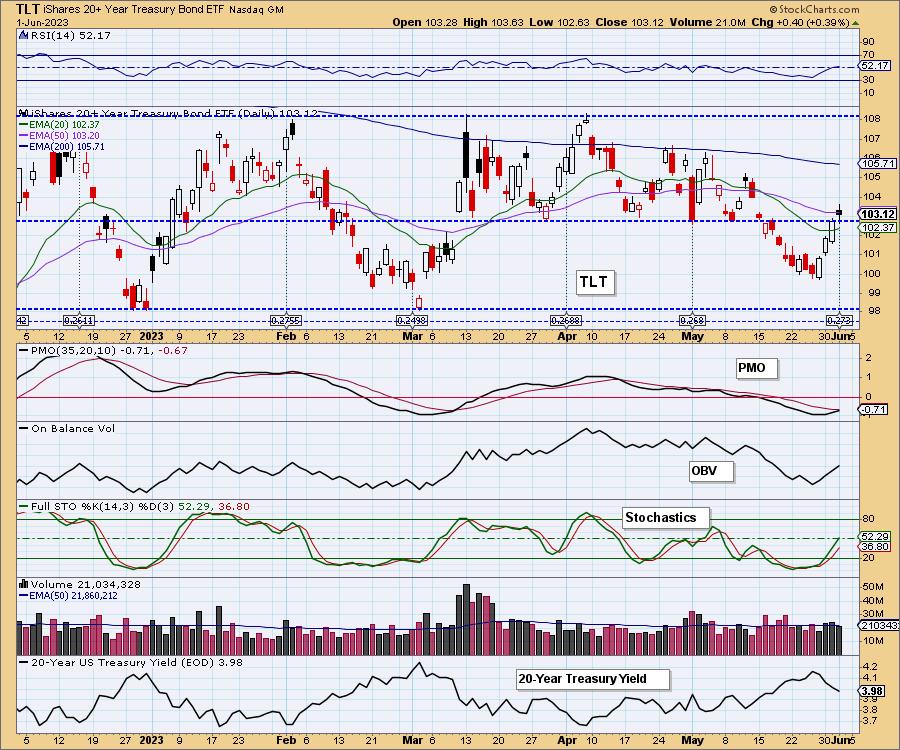Click the RSI(14) 52.17 panel label
The image size is (900, 750).
69,35
